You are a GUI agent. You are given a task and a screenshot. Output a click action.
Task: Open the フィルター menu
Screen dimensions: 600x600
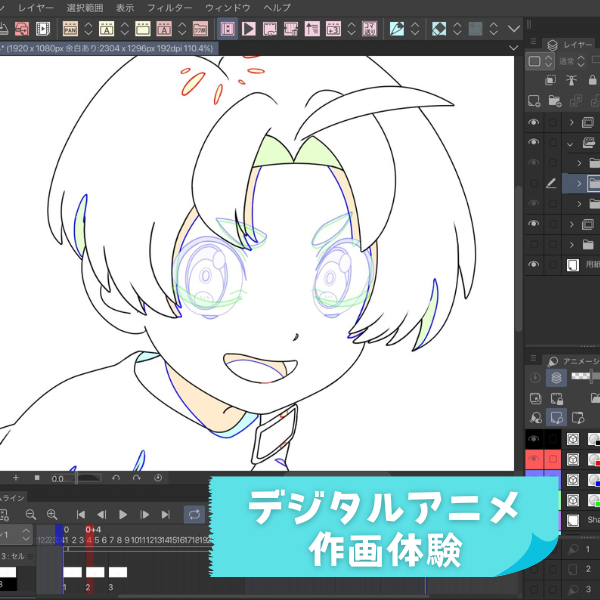click(169, 7)
